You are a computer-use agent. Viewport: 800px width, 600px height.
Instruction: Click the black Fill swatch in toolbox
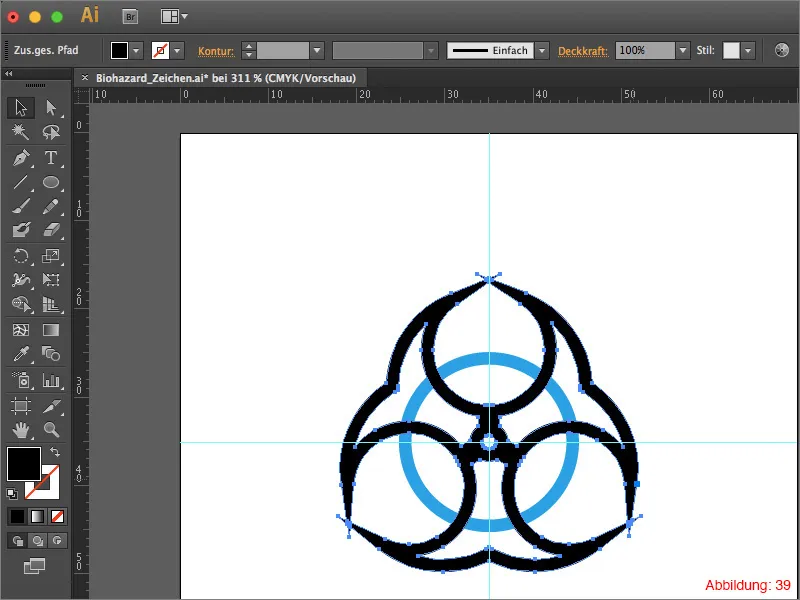[x=23, y=464]
